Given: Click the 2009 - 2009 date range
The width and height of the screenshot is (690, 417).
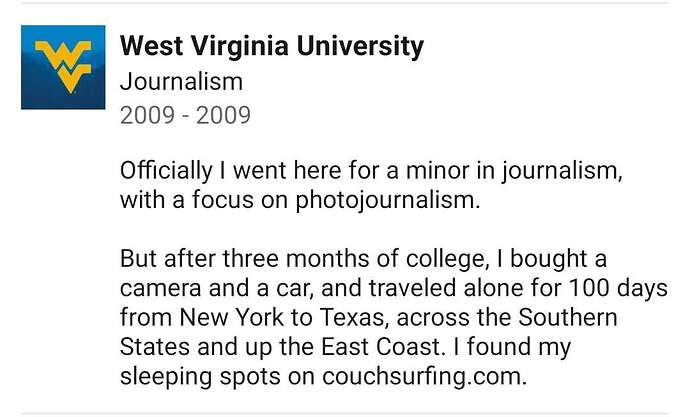Looking at the screenshot, I should click(x=185, y=115).
